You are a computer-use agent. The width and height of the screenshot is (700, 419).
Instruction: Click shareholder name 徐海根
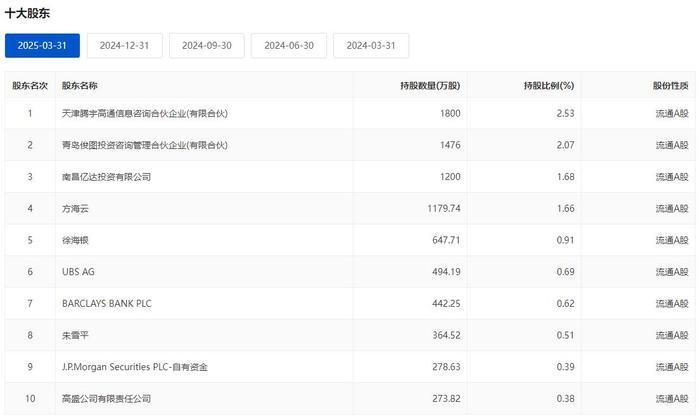(76, 241)
